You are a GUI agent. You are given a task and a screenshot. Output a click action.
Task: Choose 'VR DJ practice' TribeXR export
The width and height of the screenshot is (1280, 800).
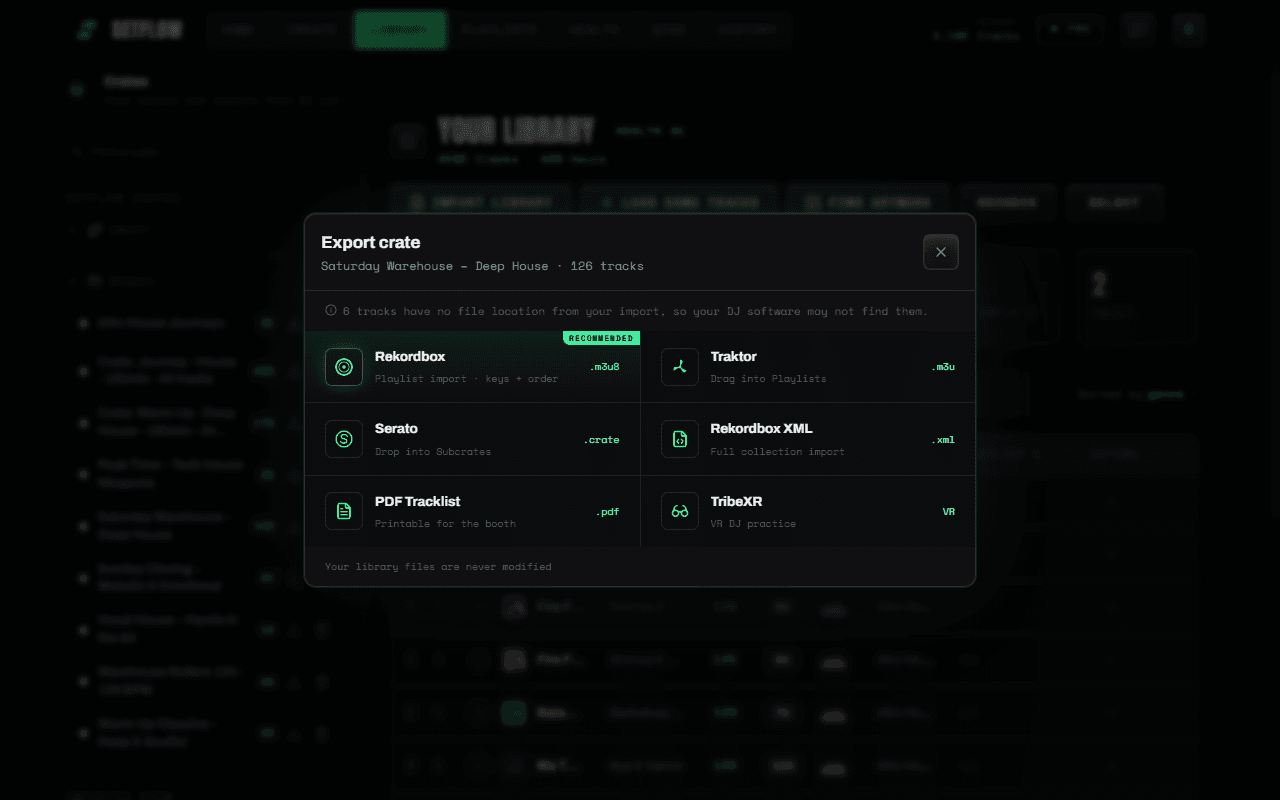pos(808,511)
